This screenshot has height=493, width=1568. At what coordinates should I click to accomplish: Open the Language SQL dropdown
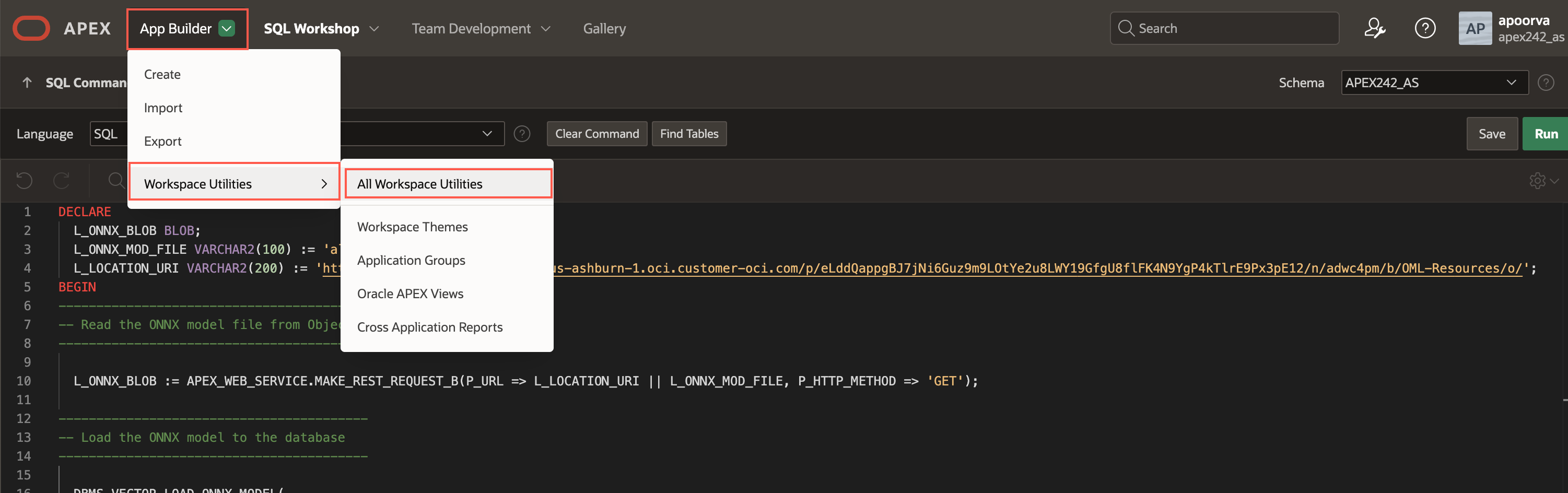coord(108,134)
